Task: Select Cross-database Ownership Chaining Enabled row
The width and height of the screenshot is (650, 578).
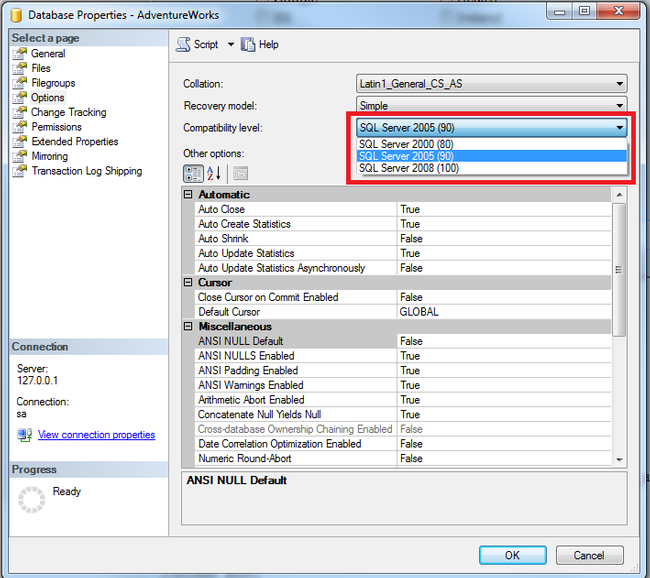Action: tap(403, 429)
